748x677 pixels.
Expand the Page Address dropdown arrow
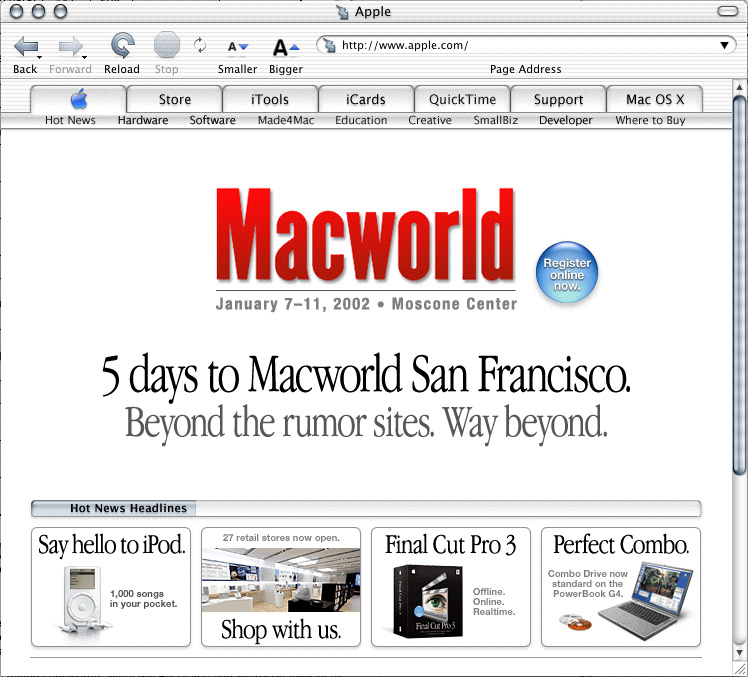(x=724, y=45)
